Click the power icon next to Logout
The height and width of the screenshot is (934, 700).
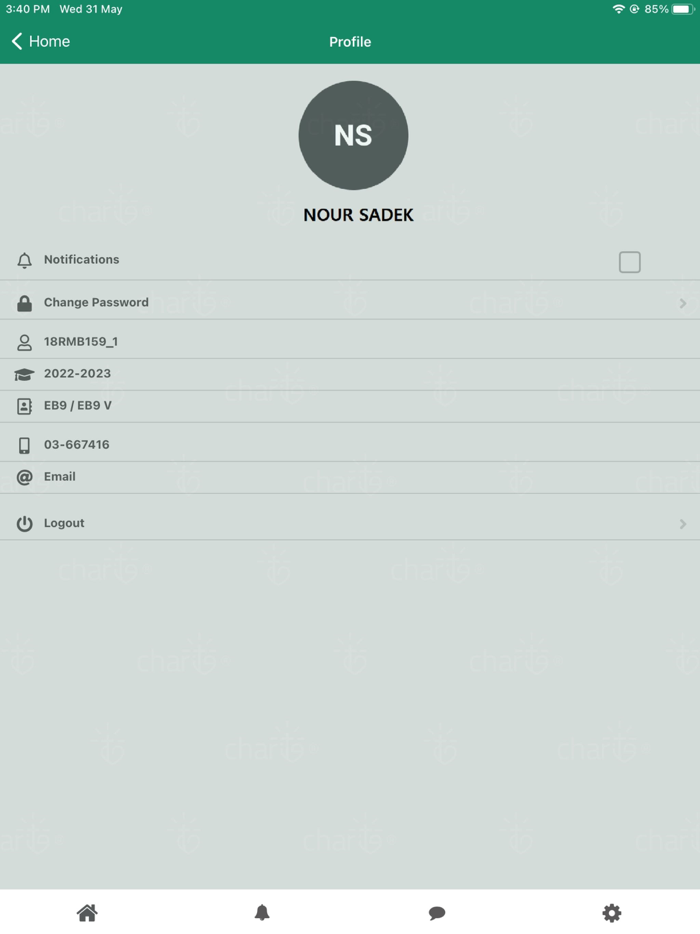point(24,524)
